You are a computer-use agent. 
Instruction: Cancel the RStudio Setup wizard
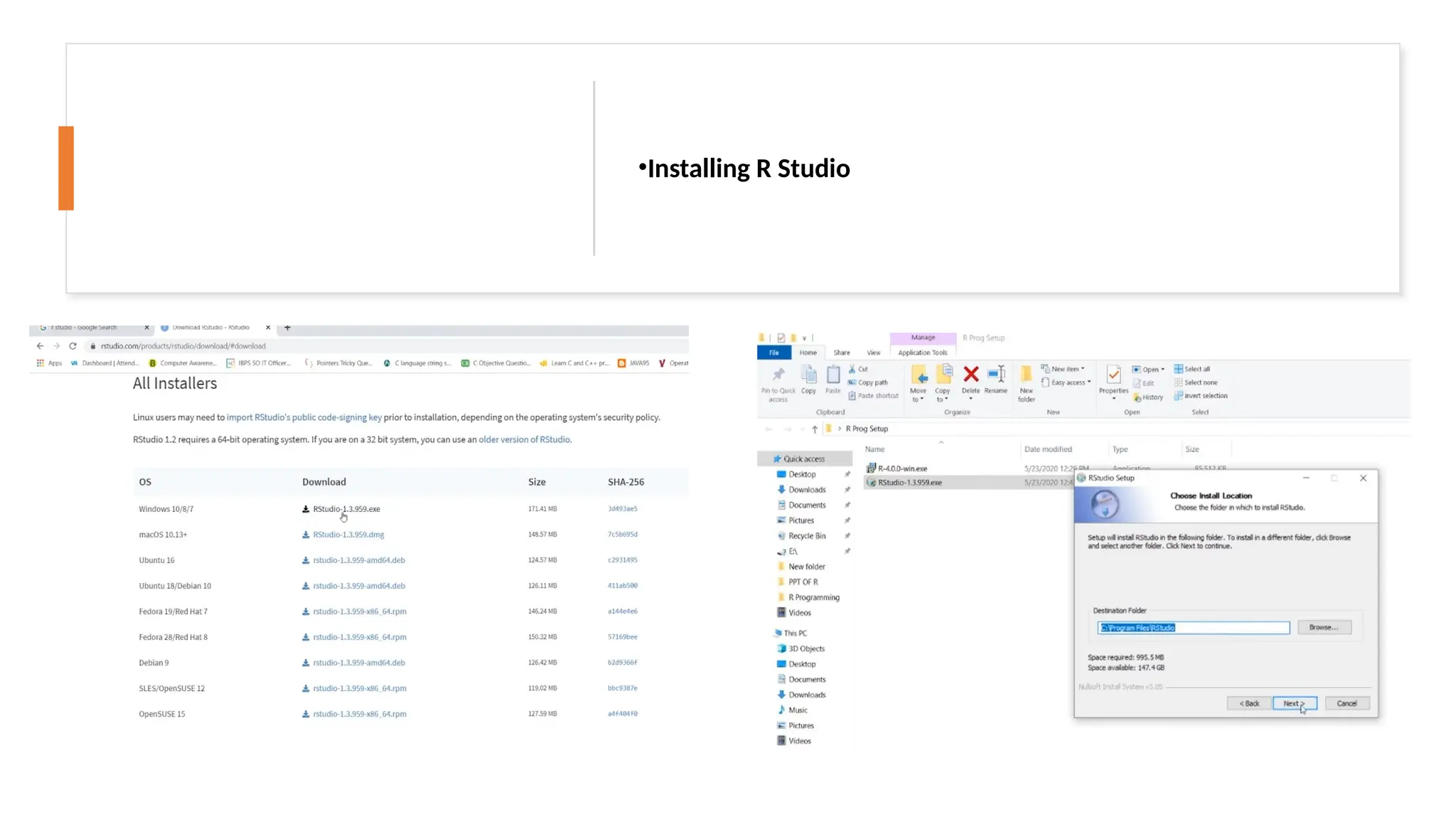click(x=1347, y=704)
